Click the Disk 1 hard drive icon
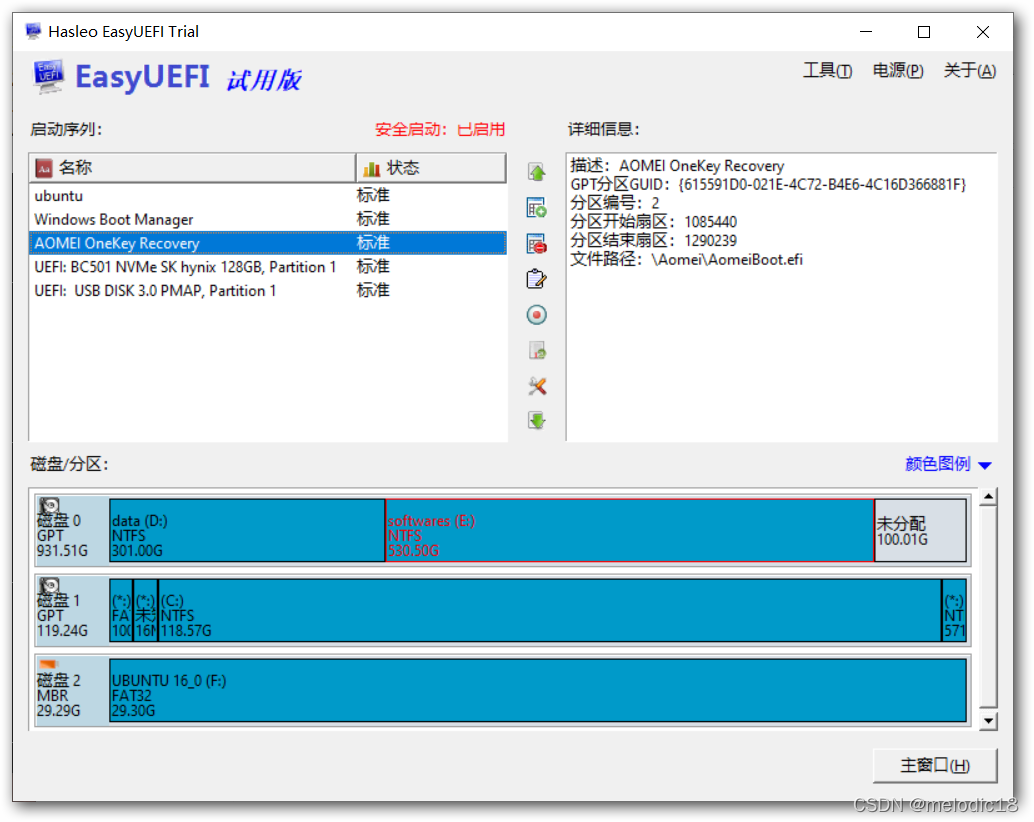1034x822 pixels. [x=49, y=585]
